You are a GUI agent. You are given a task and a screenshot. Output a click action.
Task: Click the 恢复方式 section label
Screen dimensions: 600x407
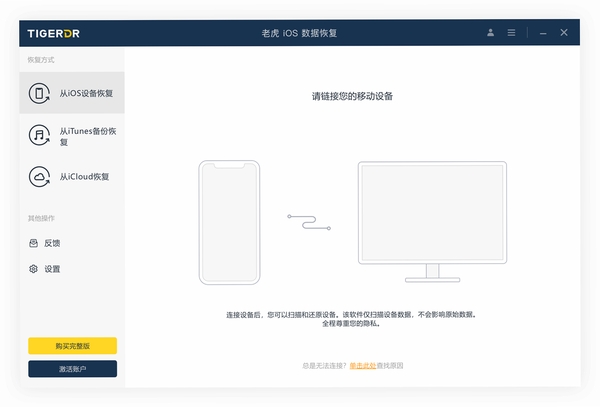point(41,60)
